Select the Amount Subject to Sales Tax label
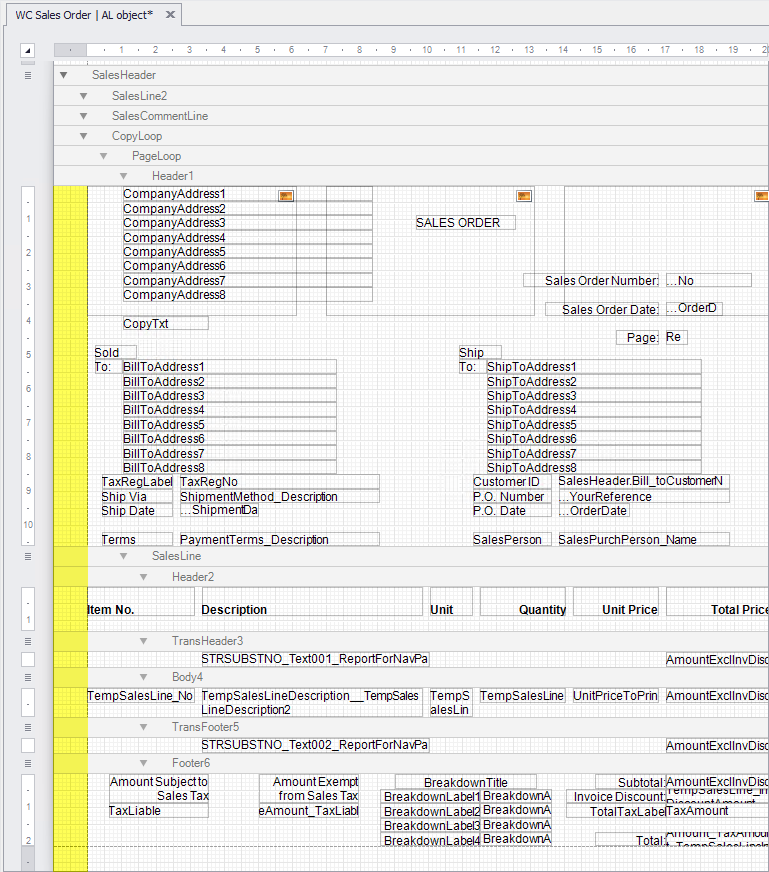The height and width of the screenshot is (872, 769). tap(159, 789)
